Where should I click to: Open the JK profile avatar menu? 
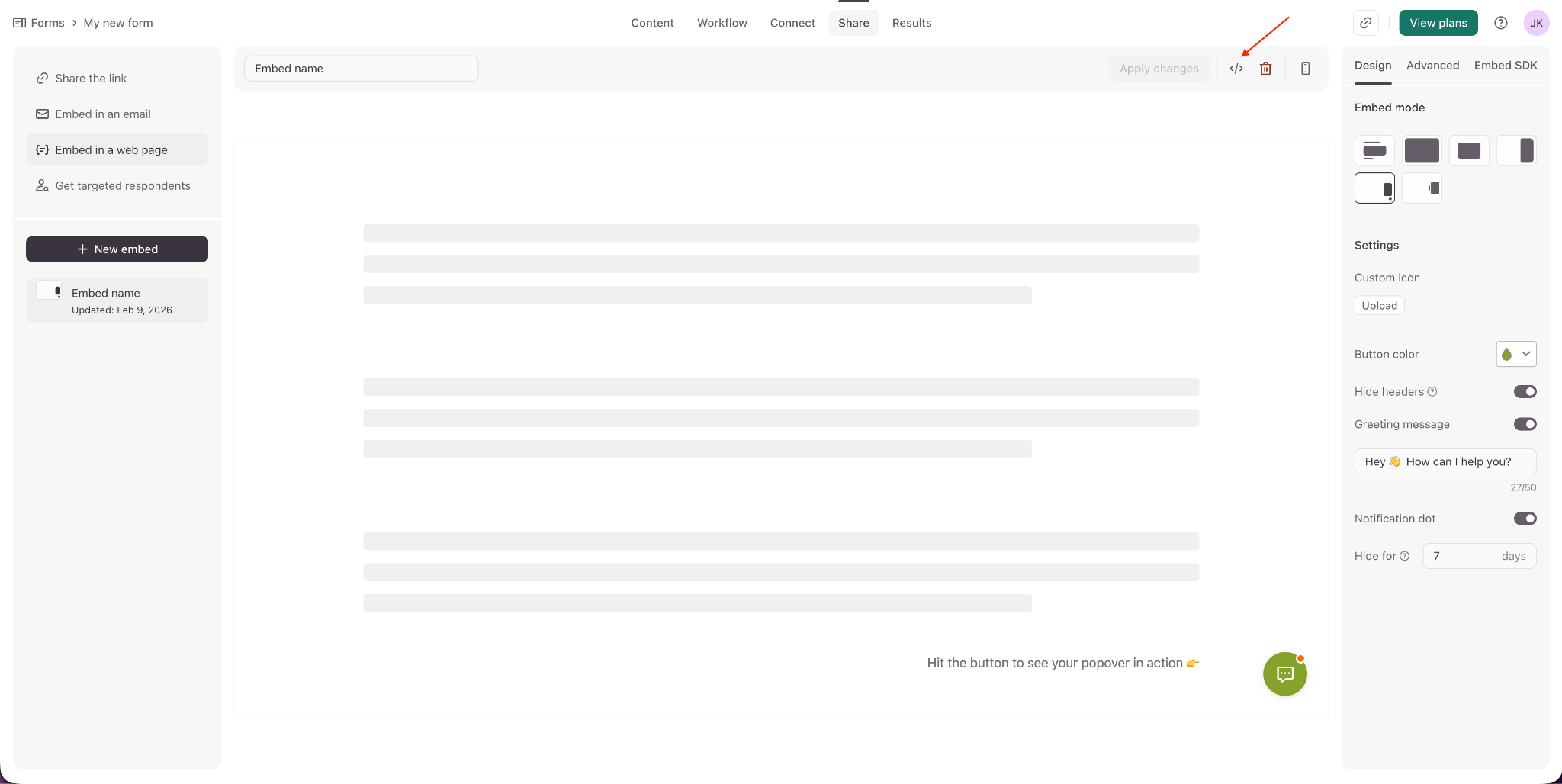1536,23
